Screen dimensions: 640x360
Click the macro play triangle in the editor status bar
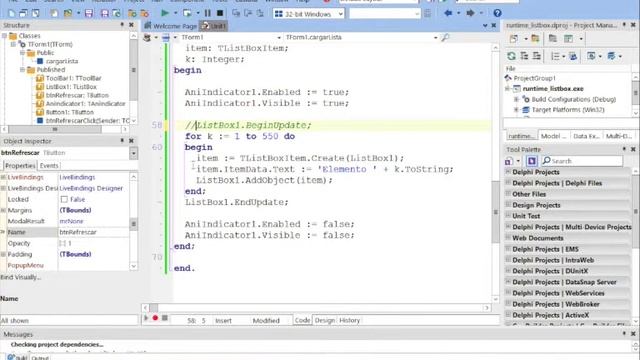tap(146, 318)
